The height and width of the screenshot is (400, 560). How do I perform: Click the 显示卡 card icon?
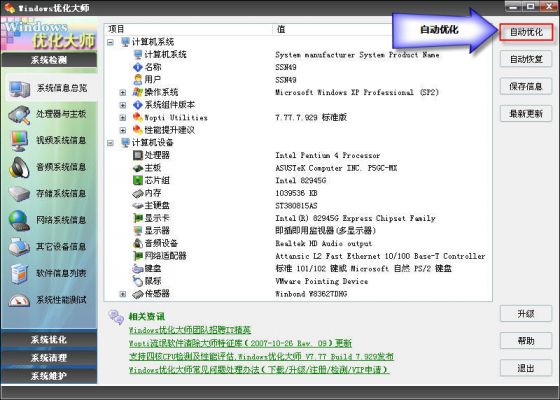pyautogui.click(x=138, y=218)
